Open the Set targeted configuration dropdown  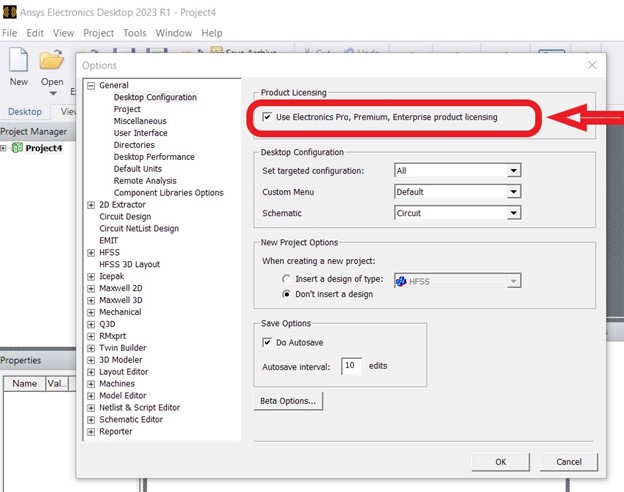513,171
